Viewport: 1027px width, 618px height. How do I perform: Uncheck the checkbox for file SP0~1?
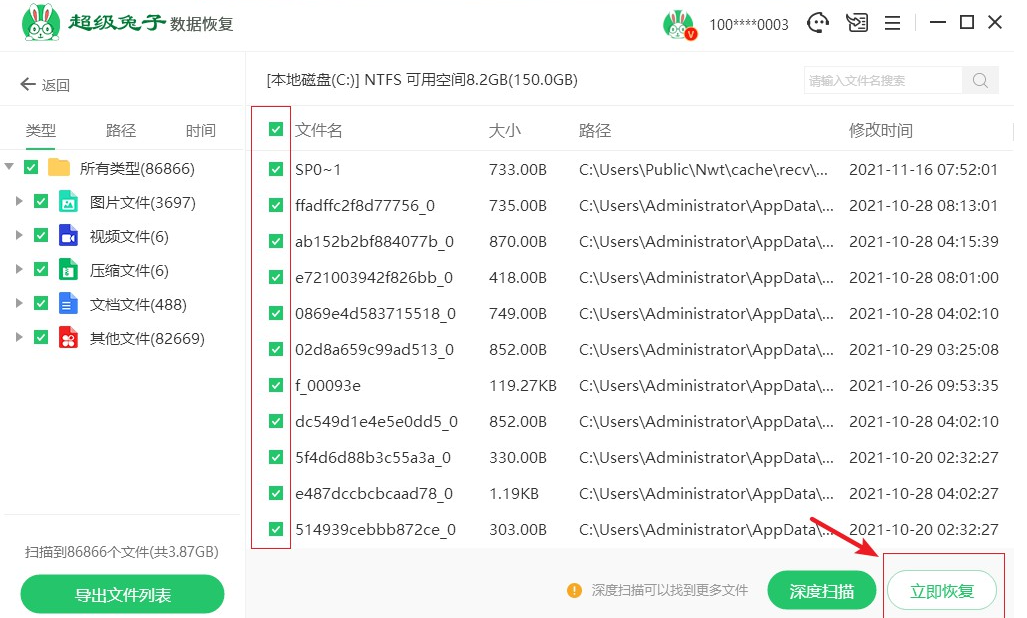point(276,170)
